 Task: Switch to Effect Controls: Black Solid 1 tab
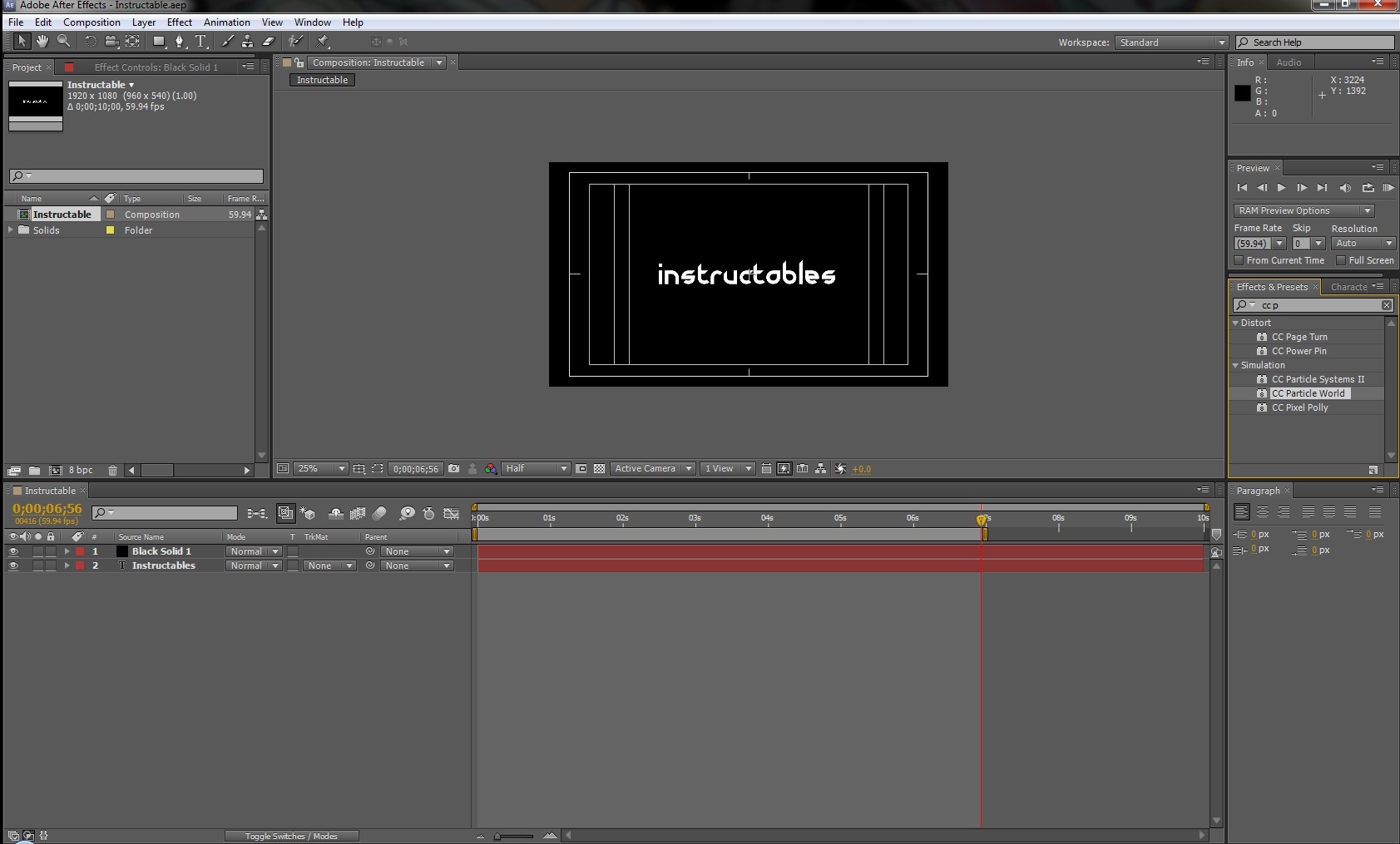click(156, 67)
